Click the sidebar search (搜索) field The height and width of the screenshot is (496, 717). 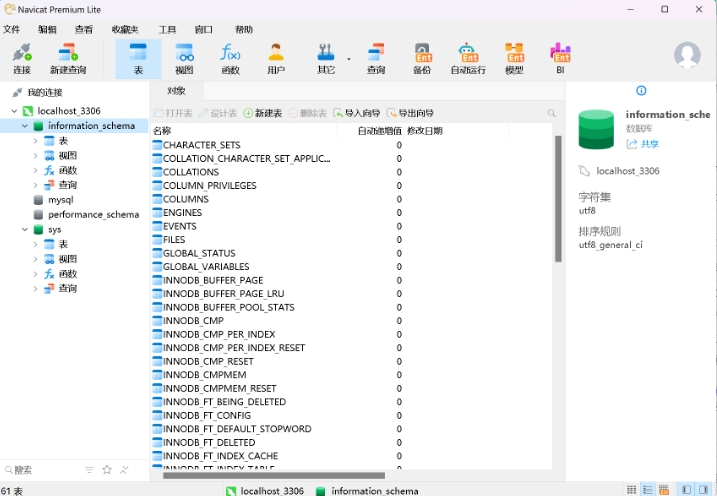point(43,469)
